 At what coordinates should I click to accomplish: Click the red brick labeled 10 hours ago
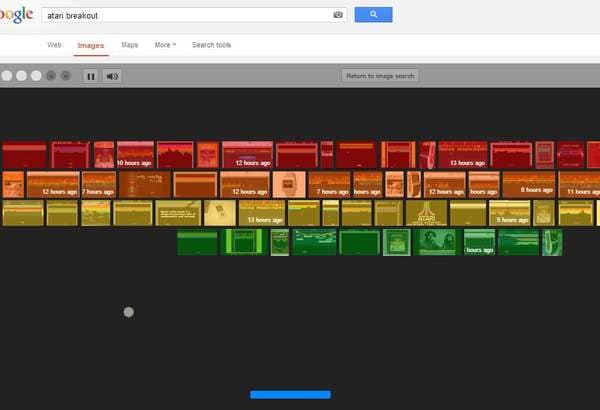135,155
